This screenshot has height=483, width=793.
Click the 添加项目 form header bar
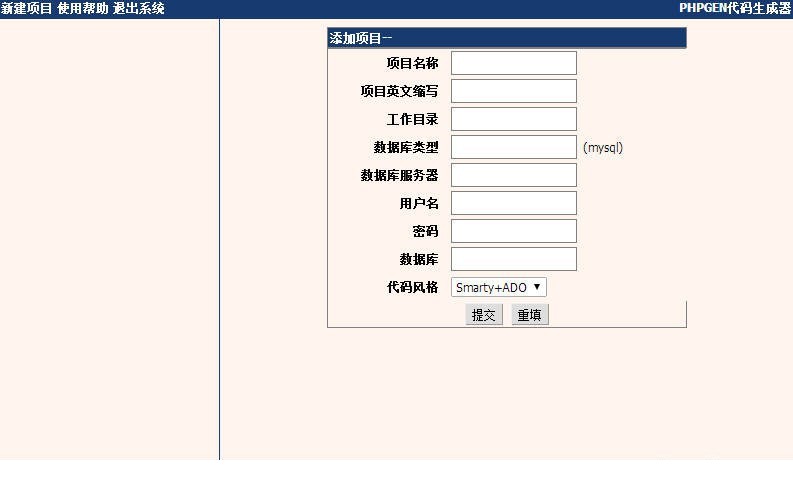coord(506,38)
